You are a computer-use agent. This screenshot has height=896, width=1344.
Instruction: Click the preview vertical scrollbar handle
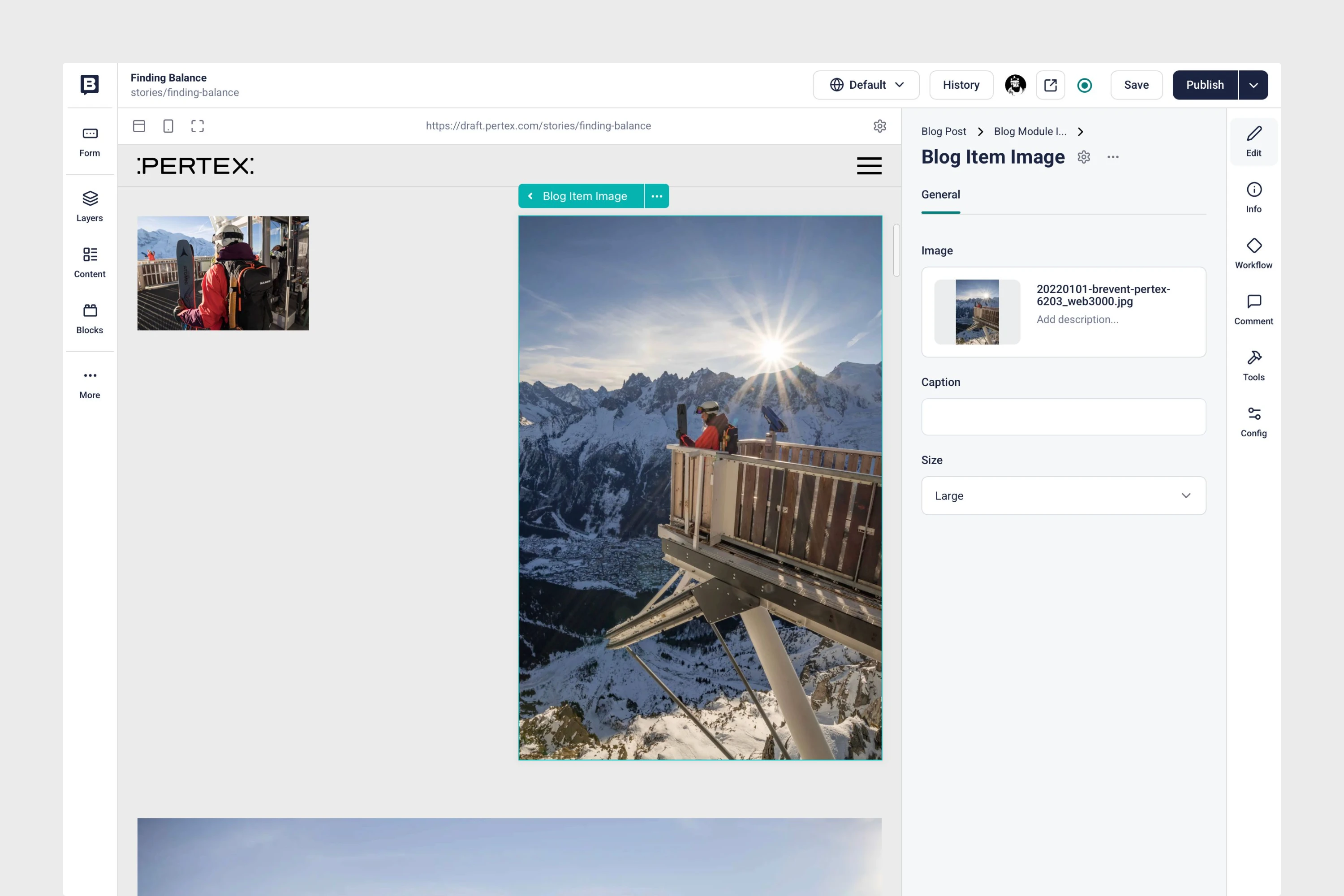click(x=896, y=250)
